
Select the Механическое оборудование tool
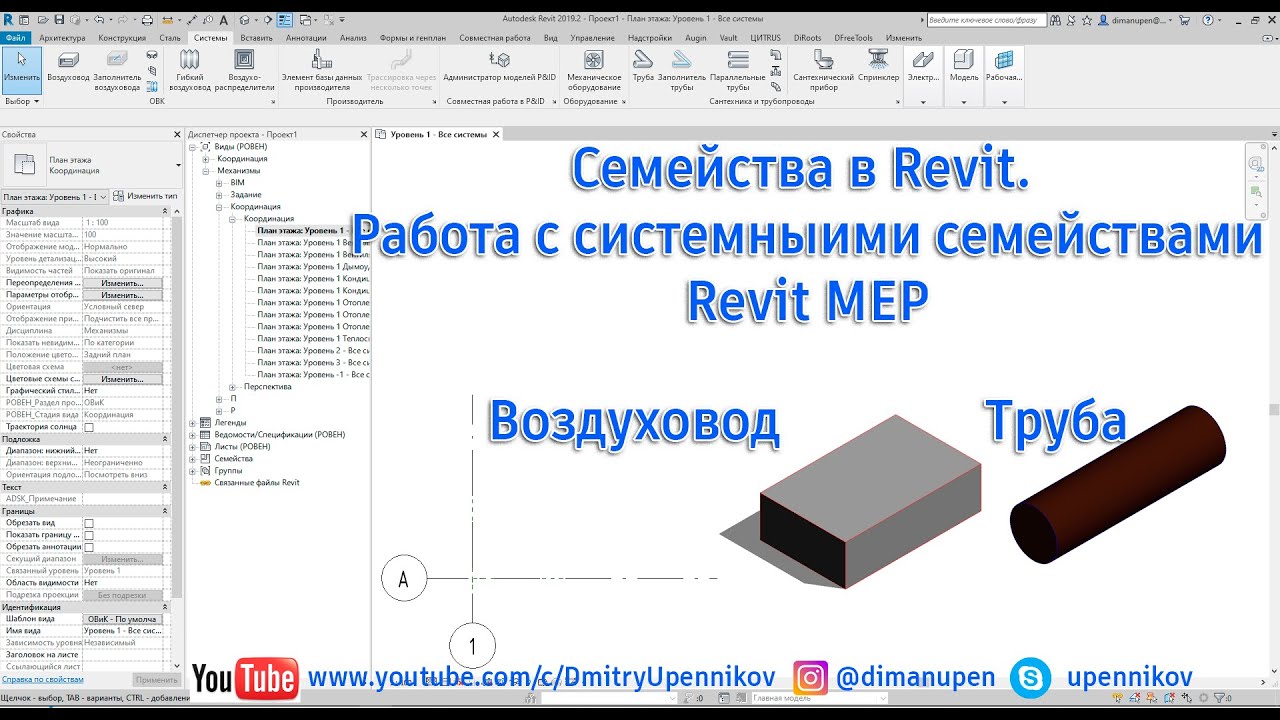tap(593, 70)
